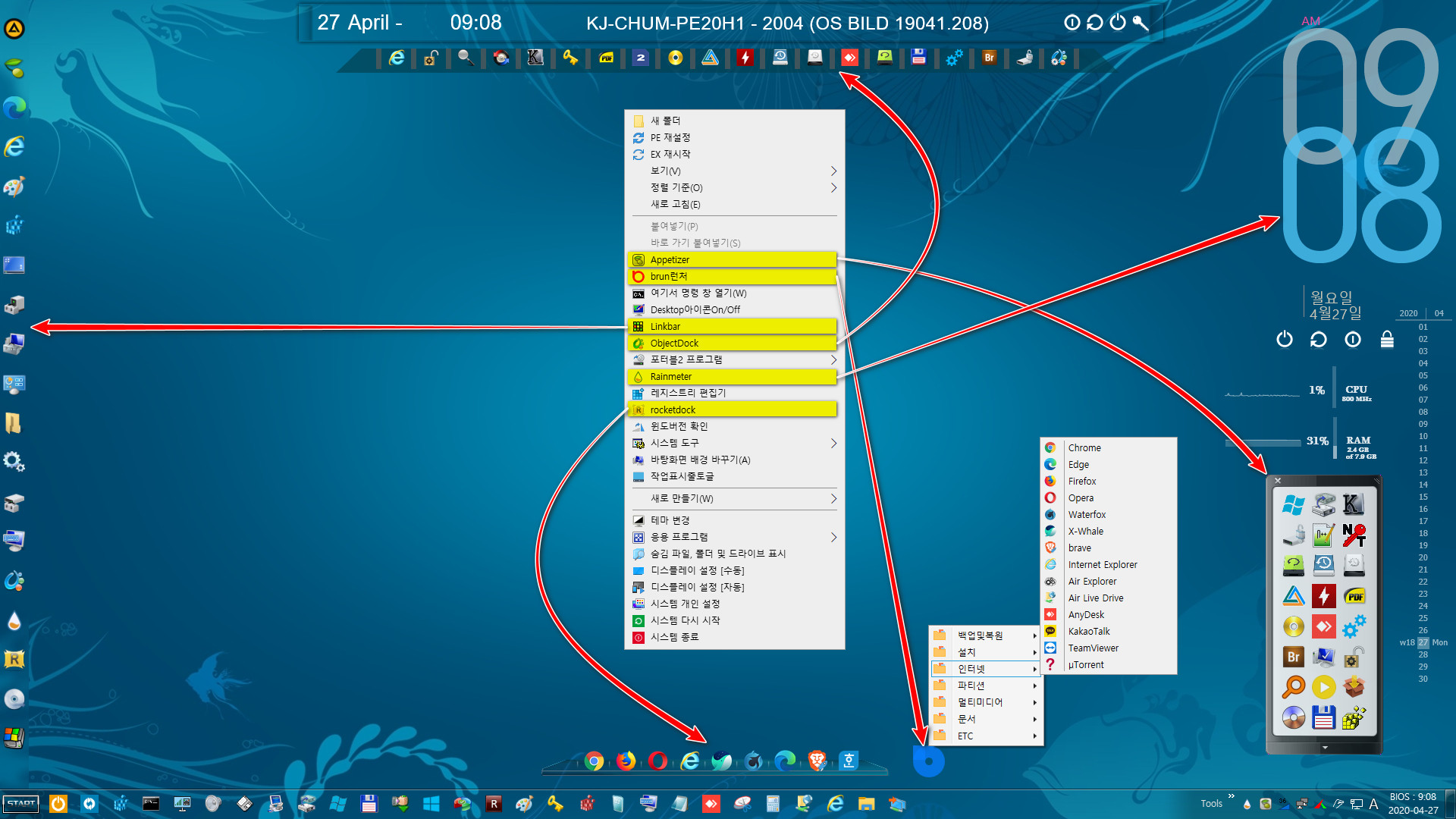
Task: Select rocketdock in the context menu
Action: 733,409
